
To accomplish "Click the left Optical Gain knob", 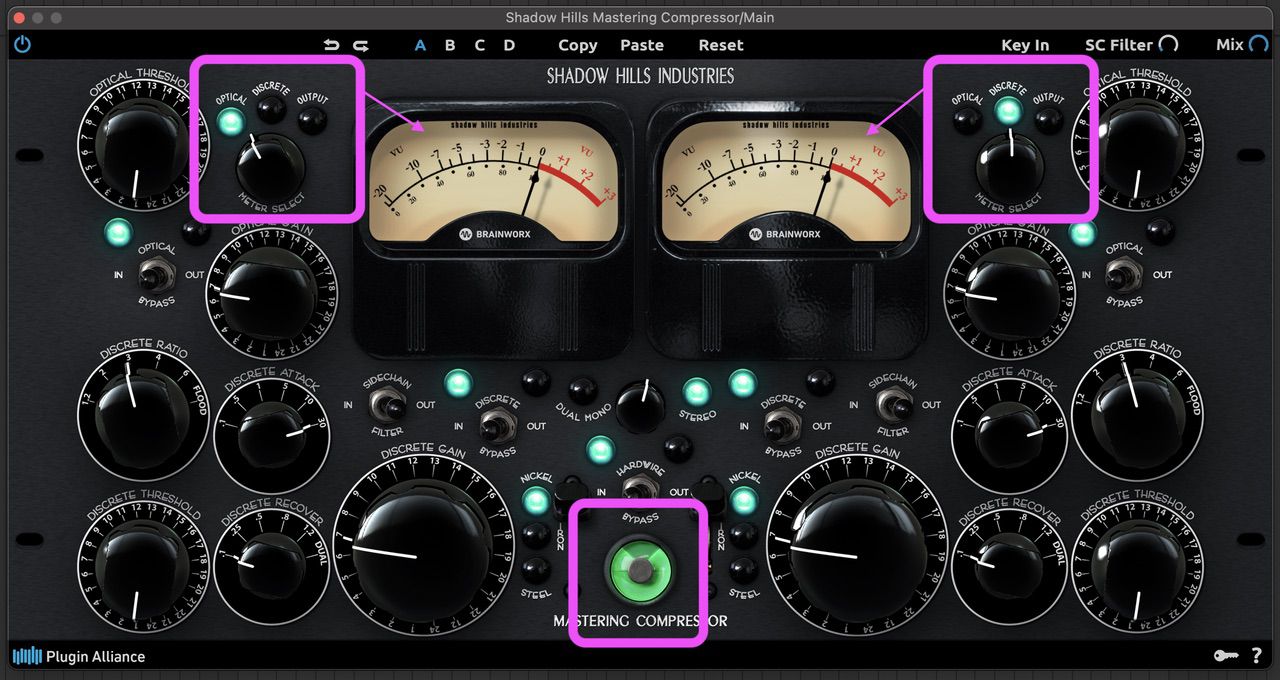I will (x=270, y=294).
